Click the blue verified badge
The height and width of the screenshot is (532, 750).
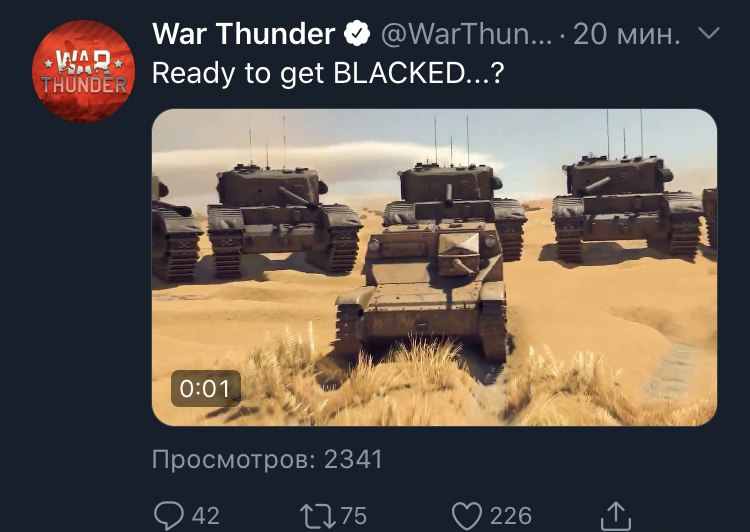pos(357,33)
